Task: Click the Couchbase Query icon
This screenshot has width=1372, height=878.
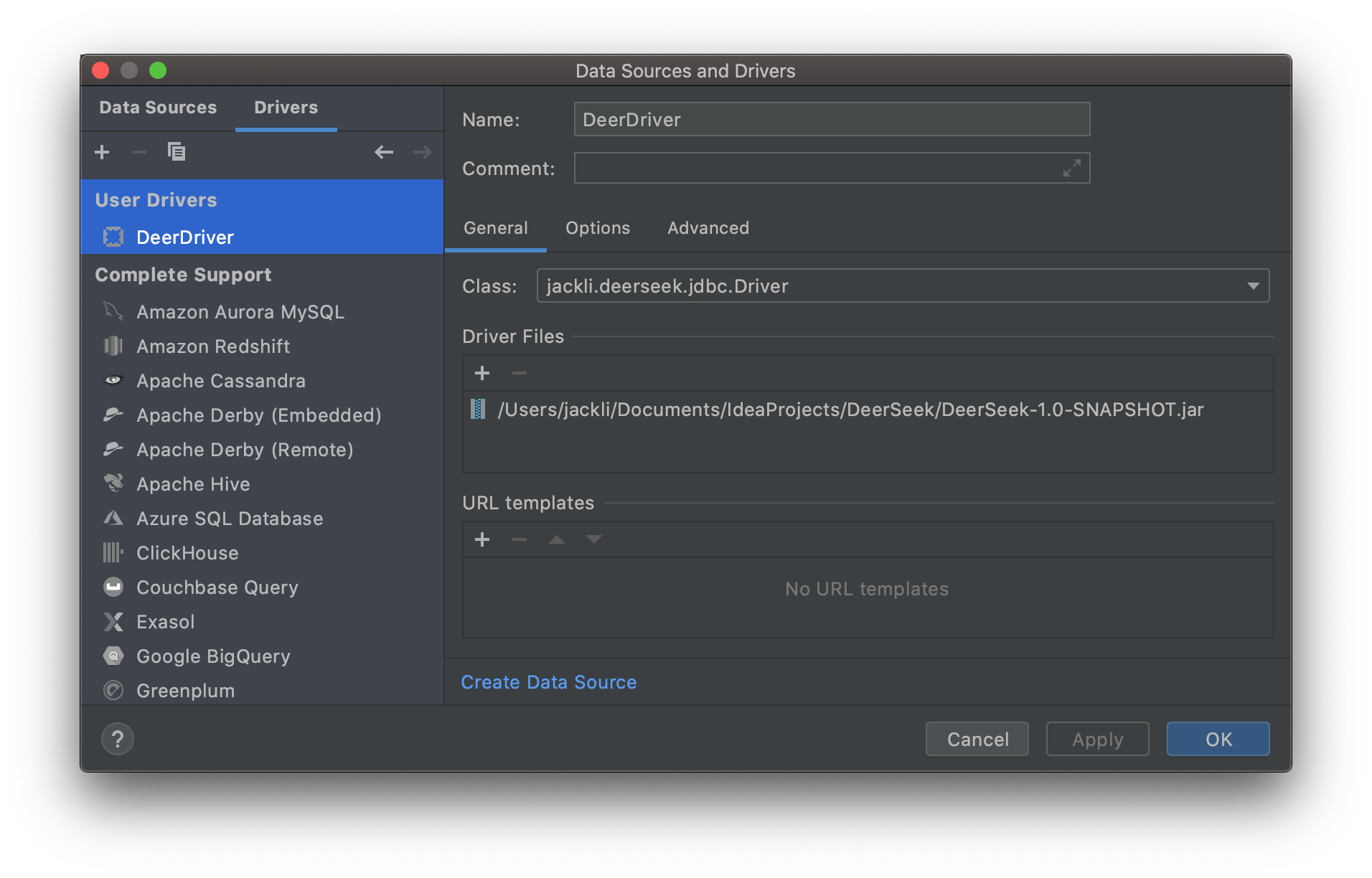Action: (x=113, y=587)
